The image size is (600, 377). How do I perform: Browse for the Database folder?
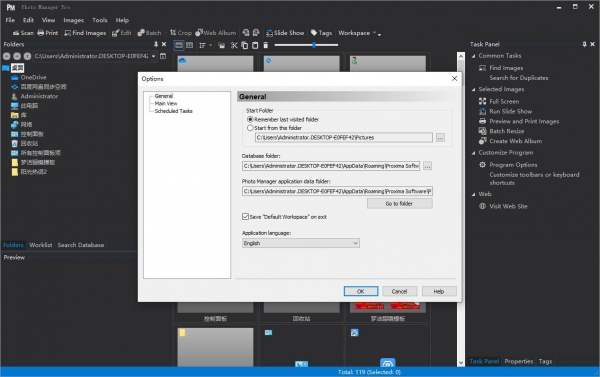[x=427, y=166]
